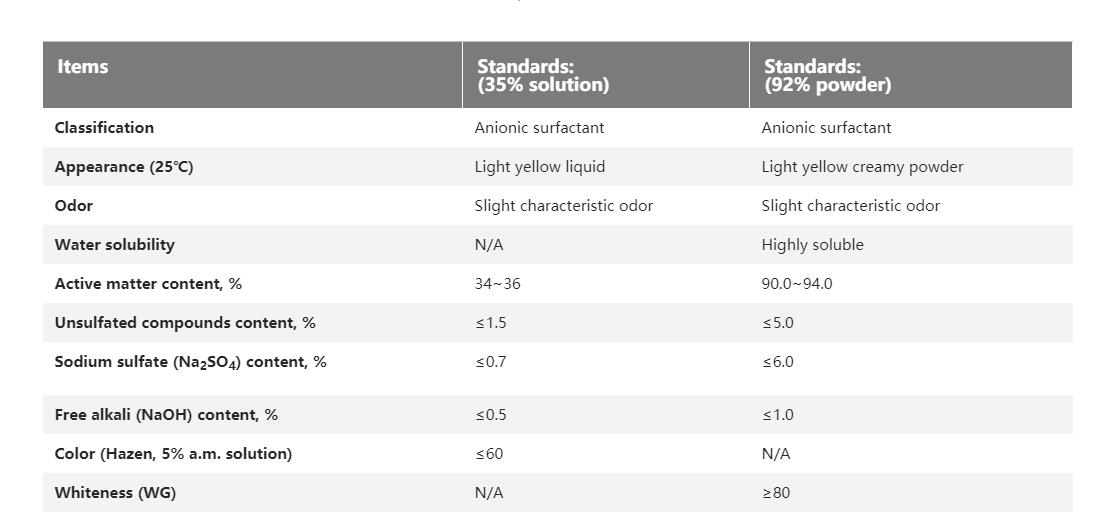Click the Odor row label
The height and width of the screenshot is (525, 1115).
[x=74, y=206]
